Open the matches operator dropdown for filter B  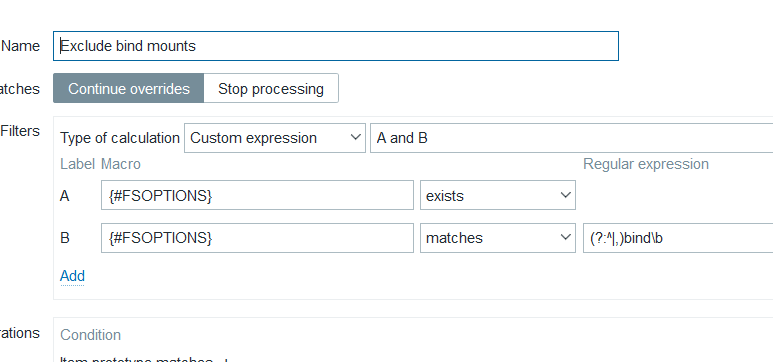coord(497,238)
